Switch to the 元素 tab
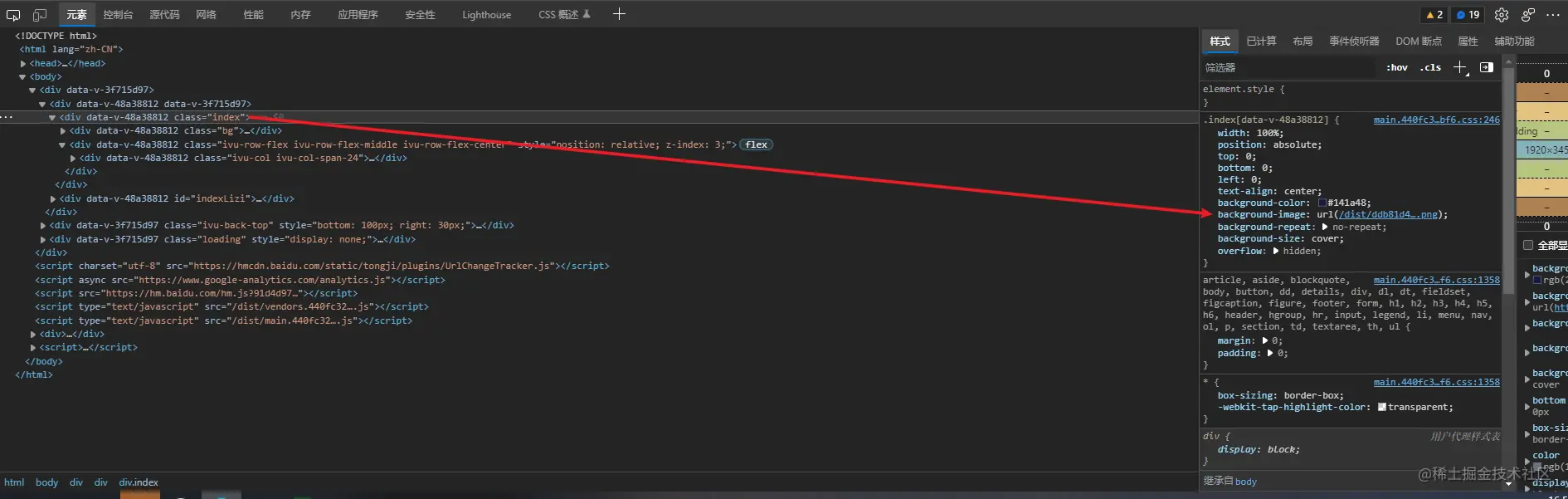Screen dimensions: 1568x499 [x=76, y=15]
